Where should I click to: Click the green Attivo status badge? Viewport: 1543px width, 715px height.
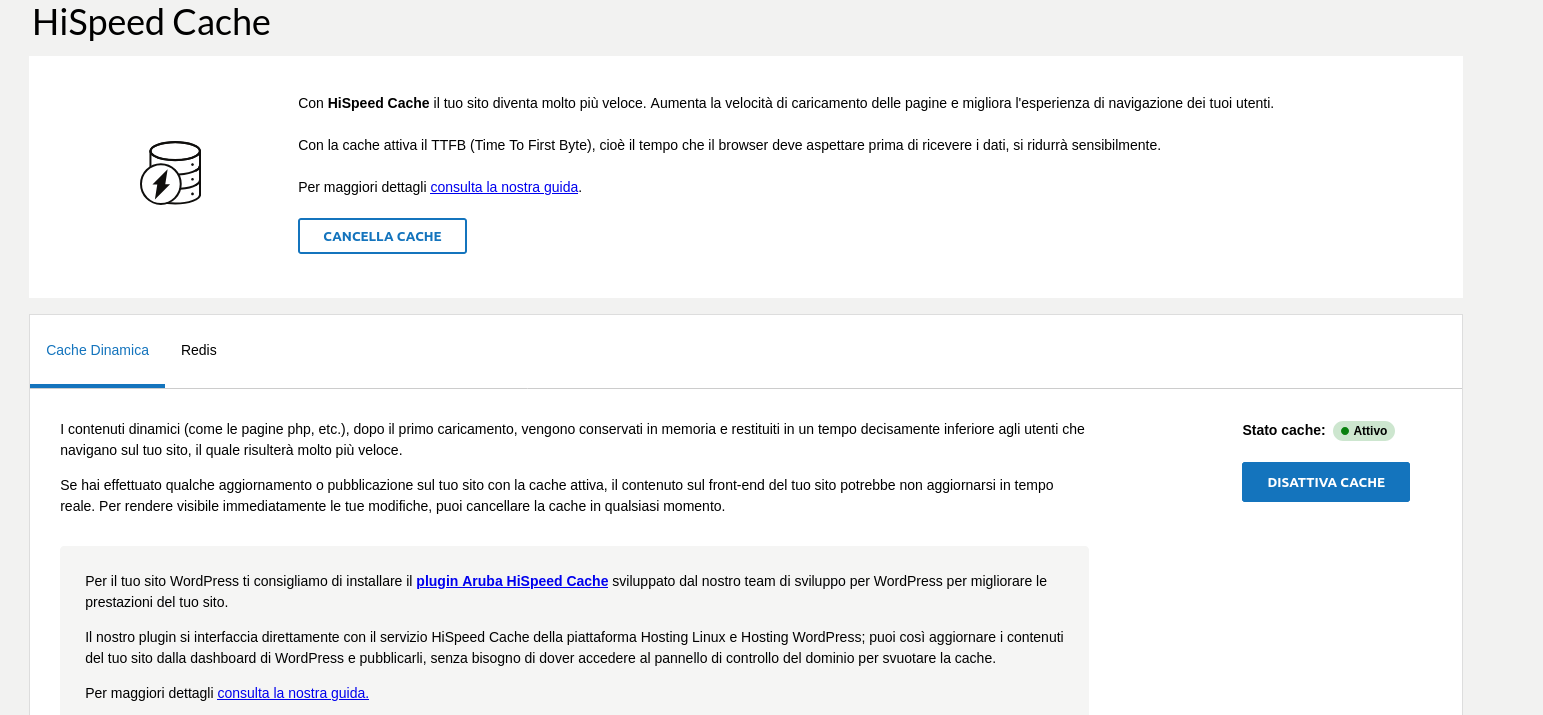(1364, 431)
